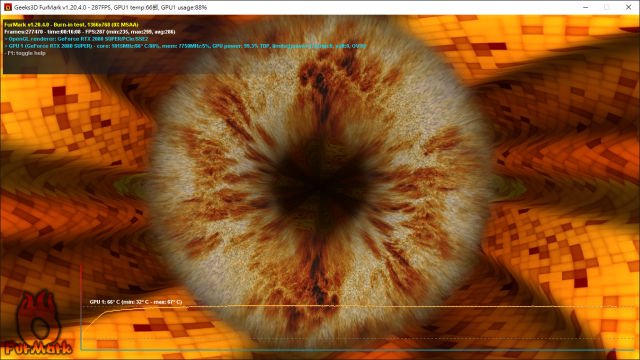Image resolution: width=640 pixels, height=360 pixels.
Task: Click the FurMark app icon in title bar
Action: [x=7, y=7]
